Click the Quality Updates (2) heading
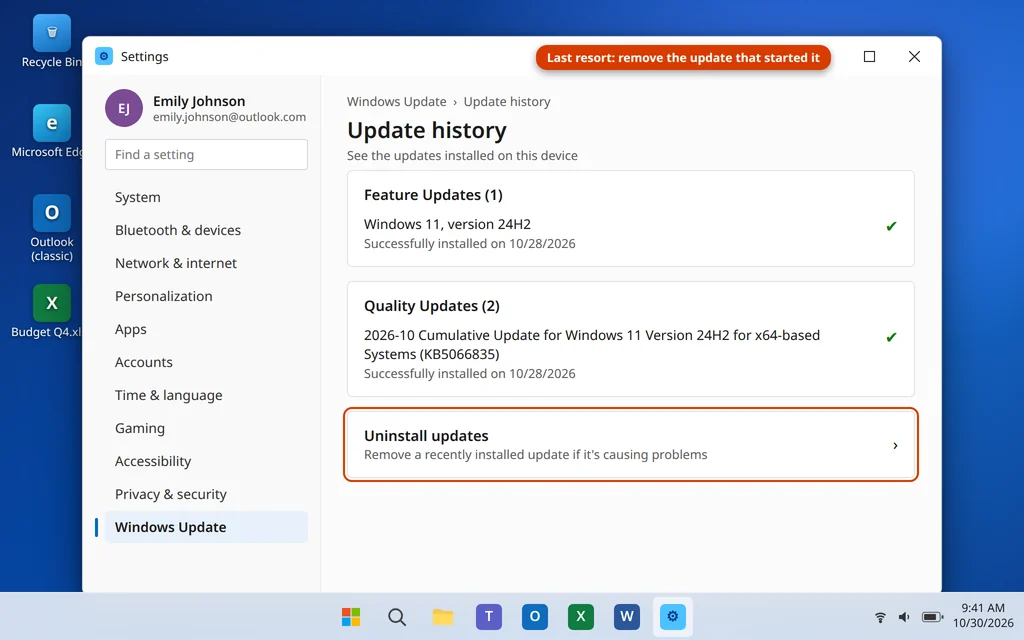 pyautogui.click(x=432, y=306)
